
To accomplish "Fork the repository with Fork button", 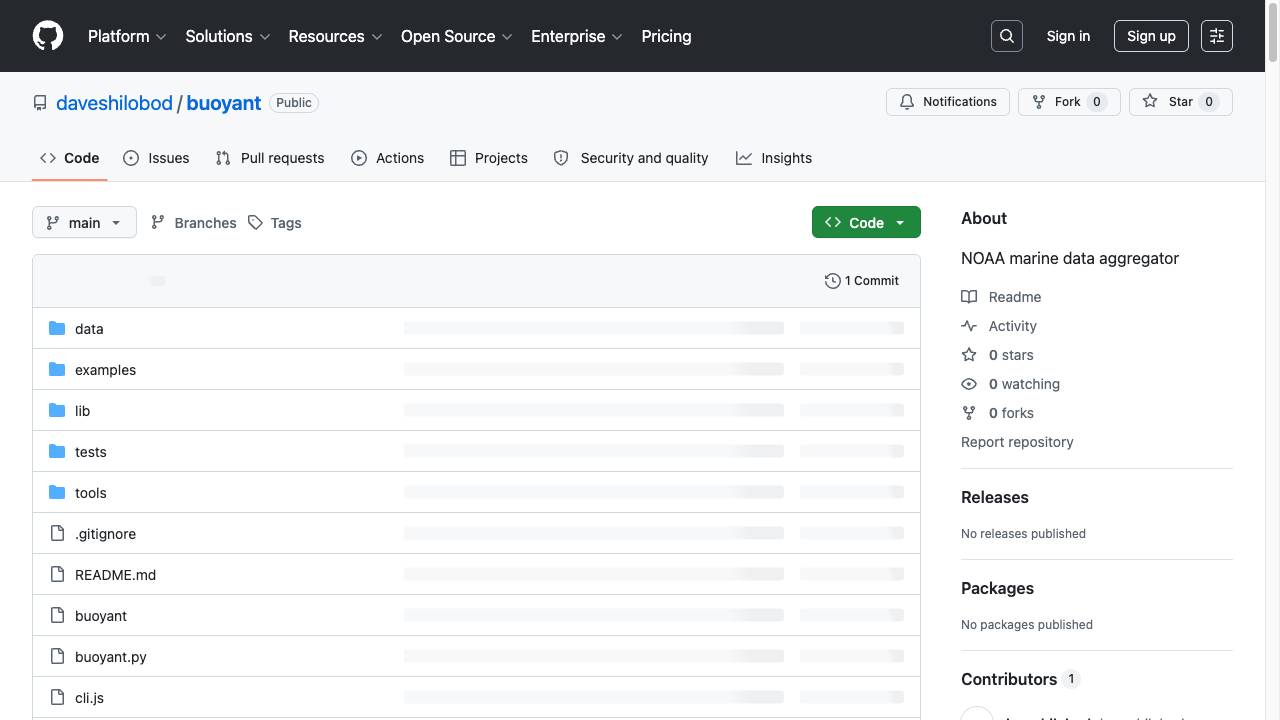I will [1069, 102].
